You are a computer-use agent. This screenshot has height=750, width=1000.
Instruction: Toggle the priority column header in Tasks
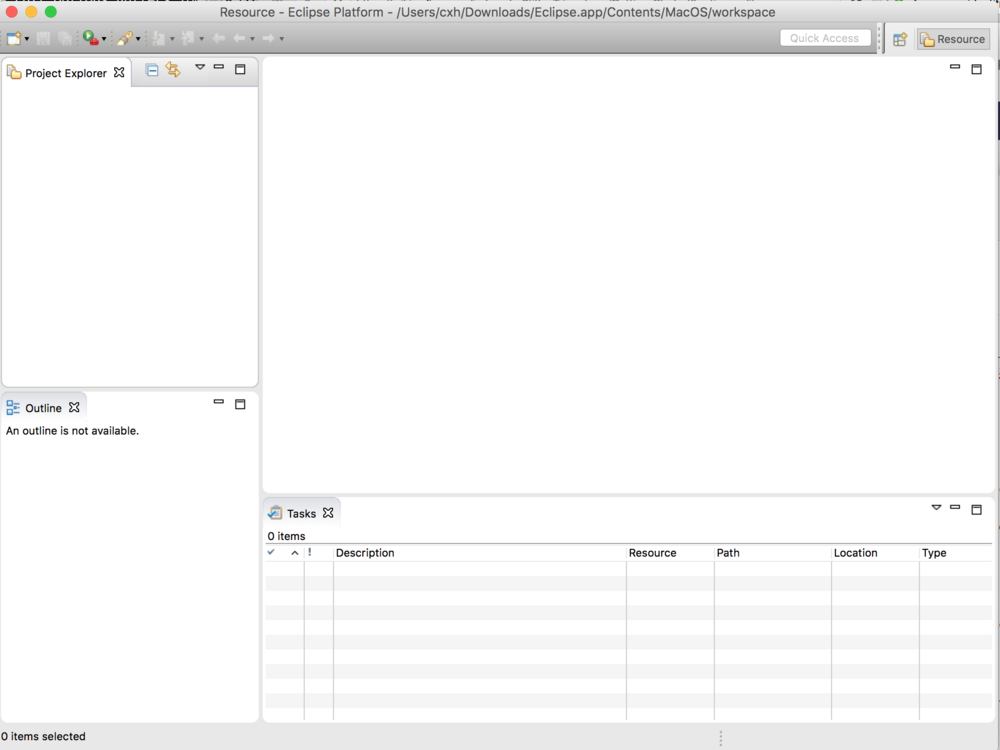(309, 552)
